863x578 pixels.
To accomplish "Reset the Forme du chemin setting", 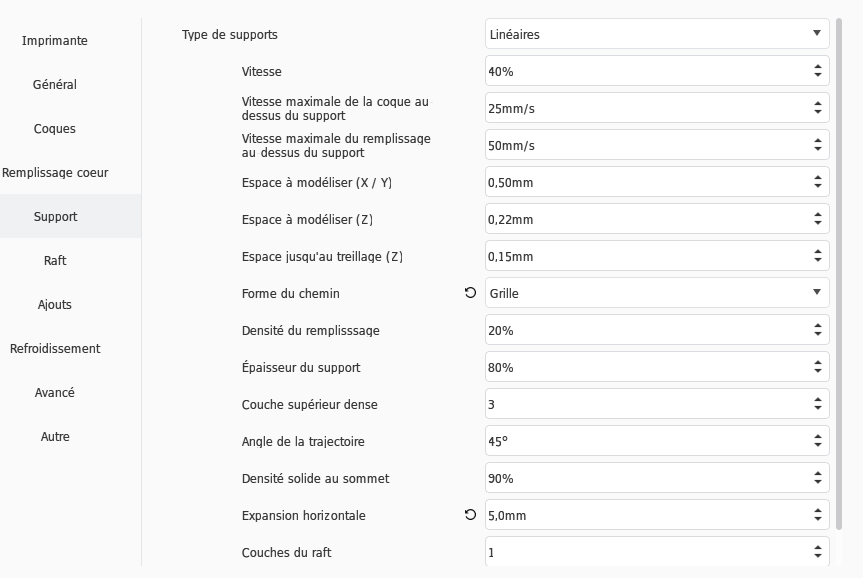I will [x=470, y=293].
